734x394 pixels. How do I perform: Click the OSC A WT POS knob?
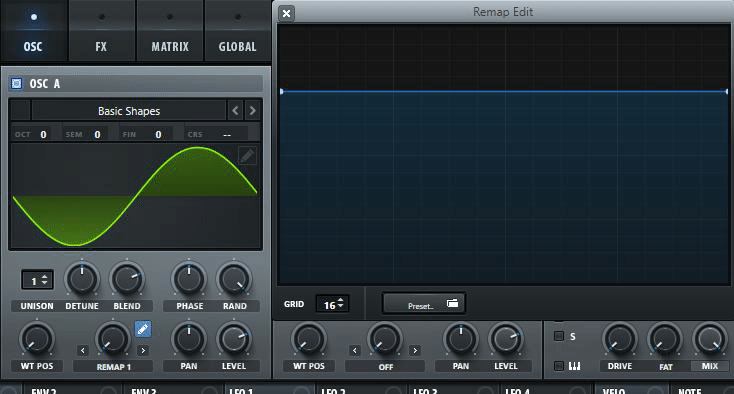pos(37,339)
